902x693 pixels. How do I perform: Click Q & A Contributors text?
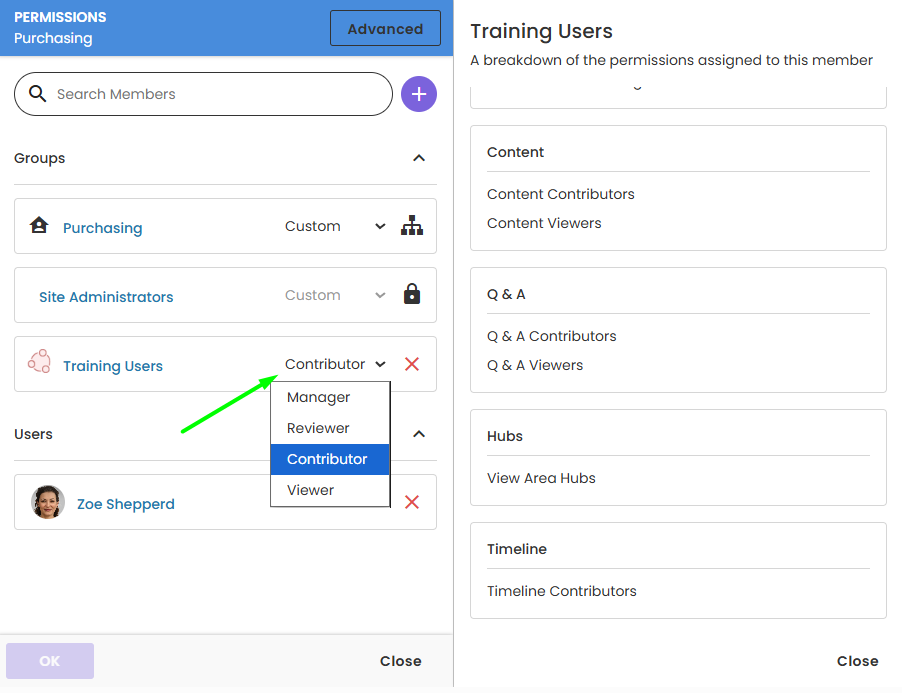click(551, 336)
